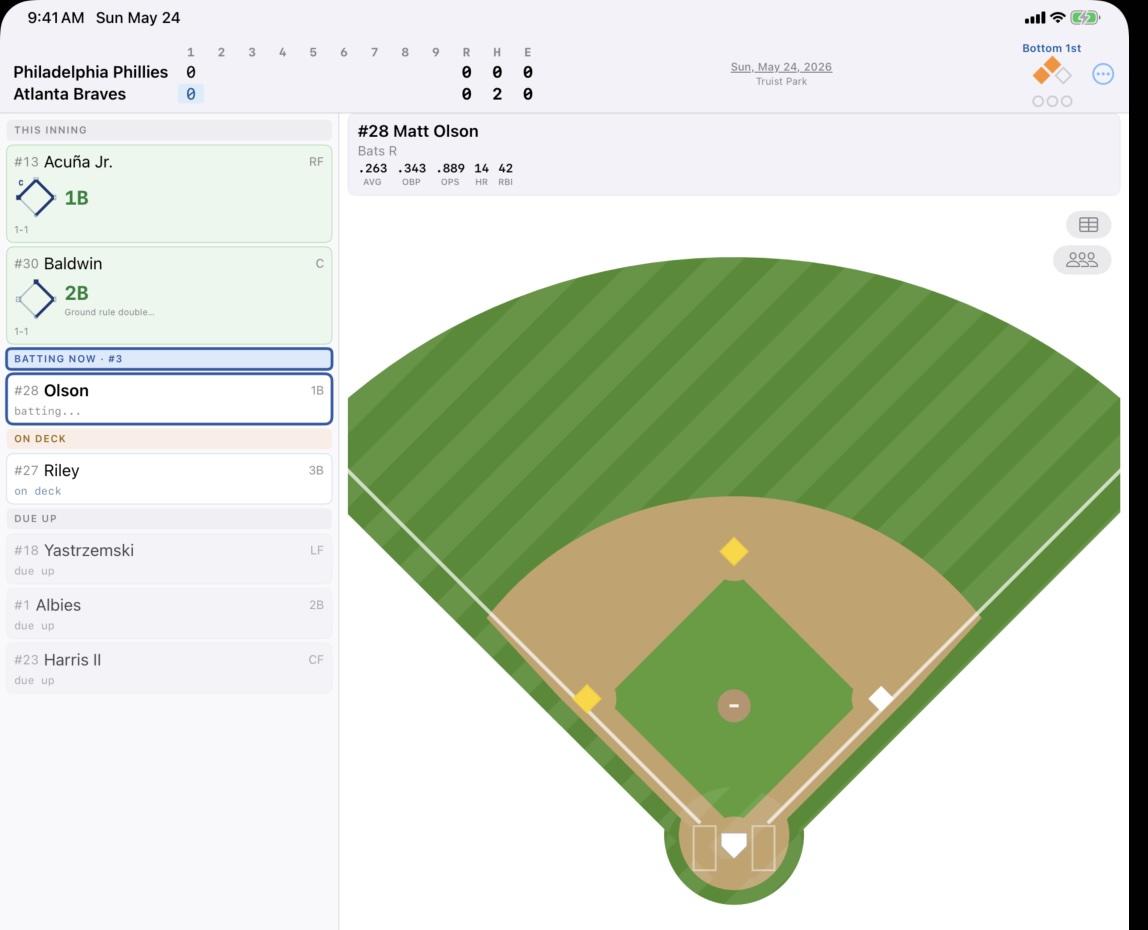Tap the 2B result for Baldwin

(x=76, y=293)
